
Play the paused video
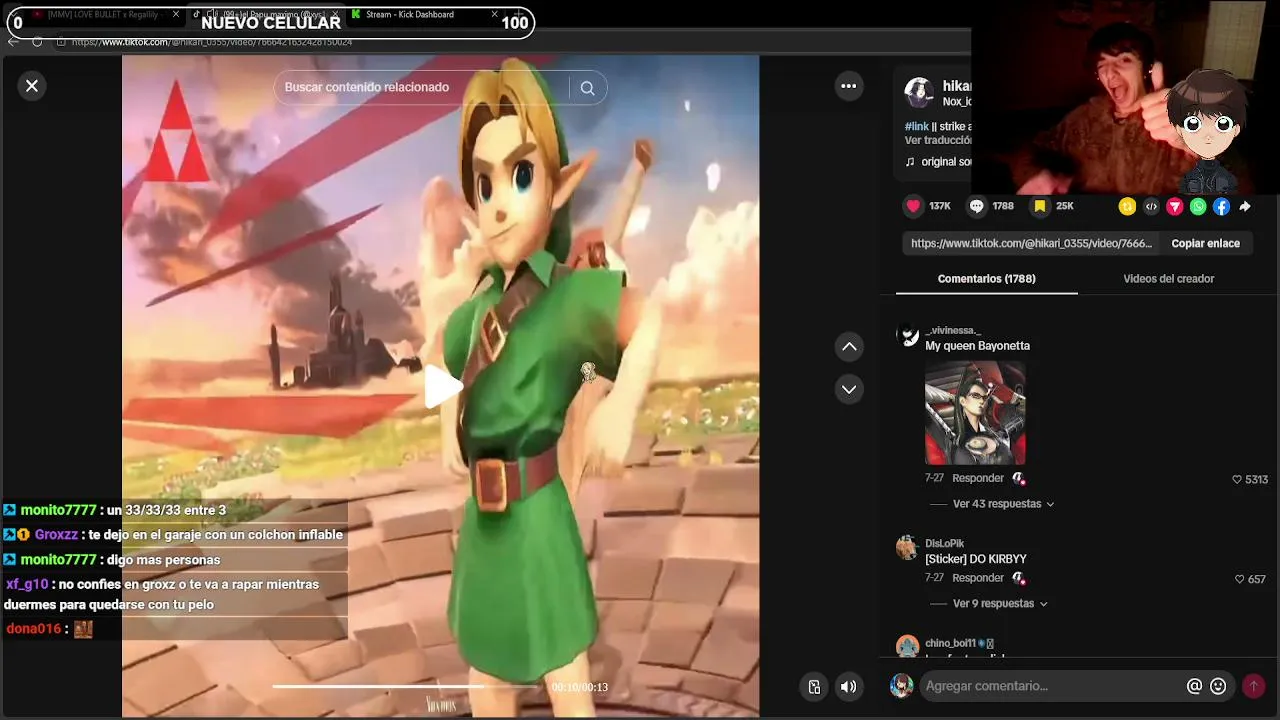pos(442,387)
